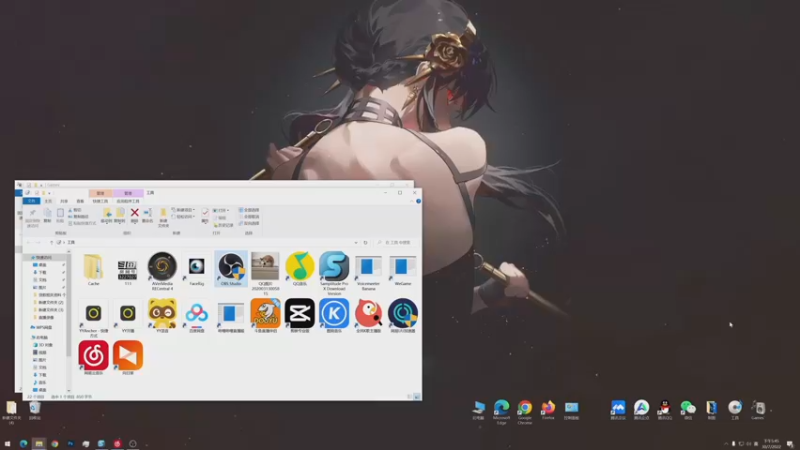Go up one folder level arrow
This screenshot has height=450, width=800.
tap(52, 242)
